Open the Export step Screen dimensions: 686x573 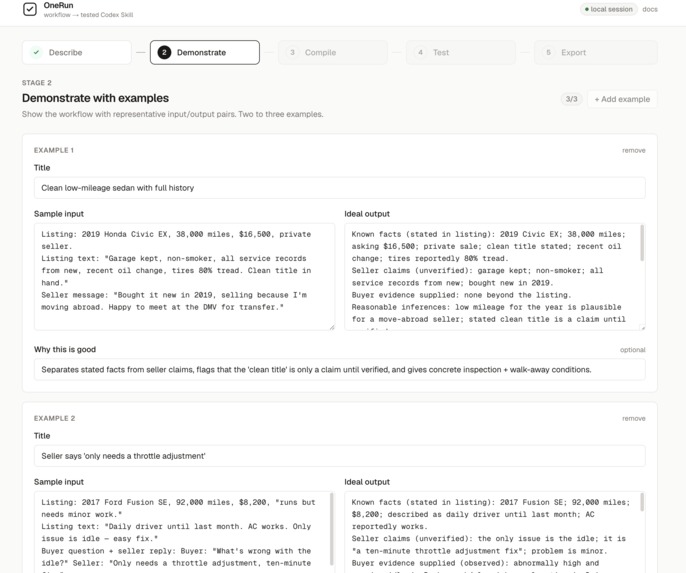click(x=595, y=52)
